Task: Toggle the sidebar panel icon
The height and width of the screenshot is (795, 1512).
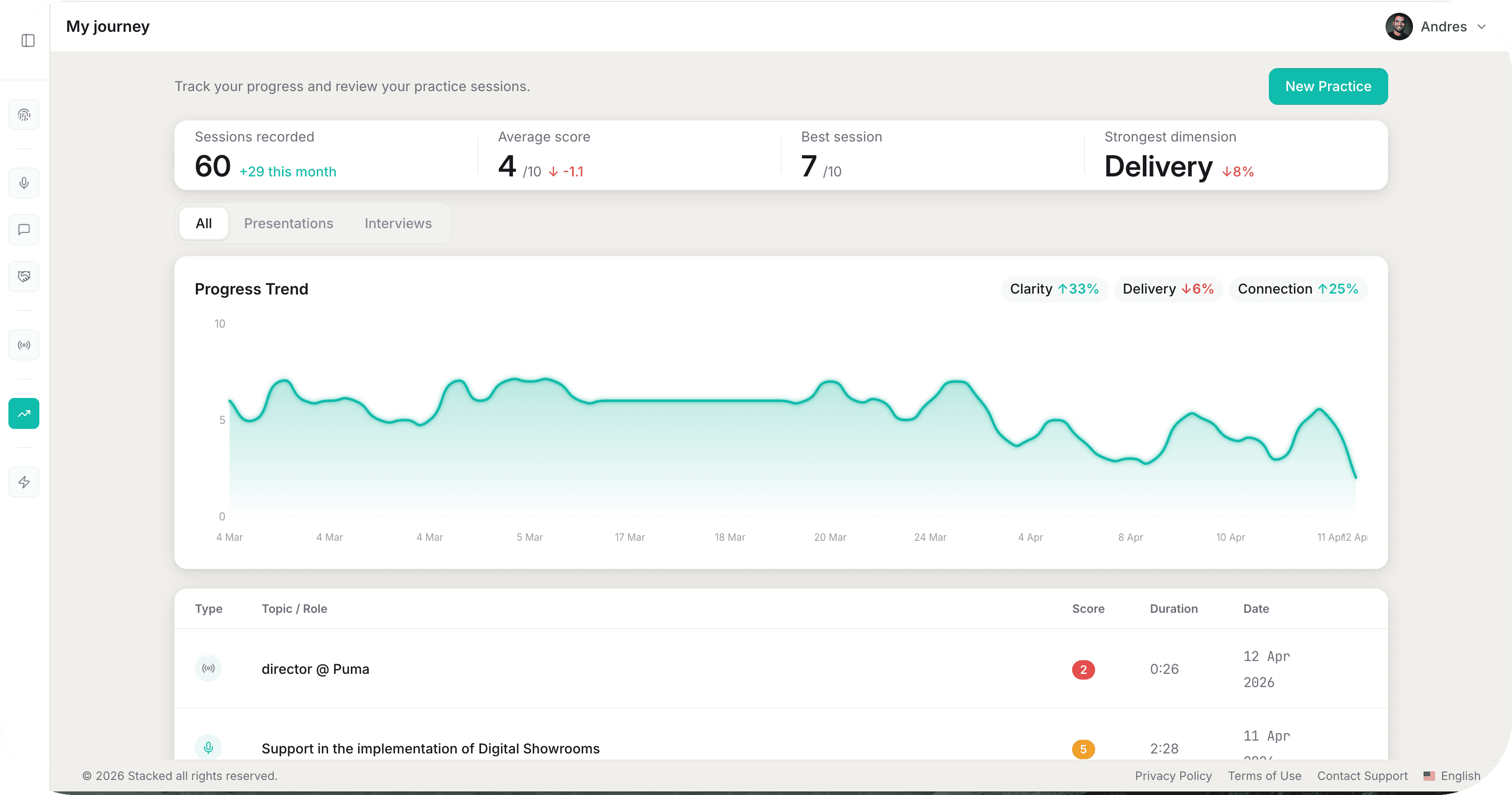Action: click(27, 41)
